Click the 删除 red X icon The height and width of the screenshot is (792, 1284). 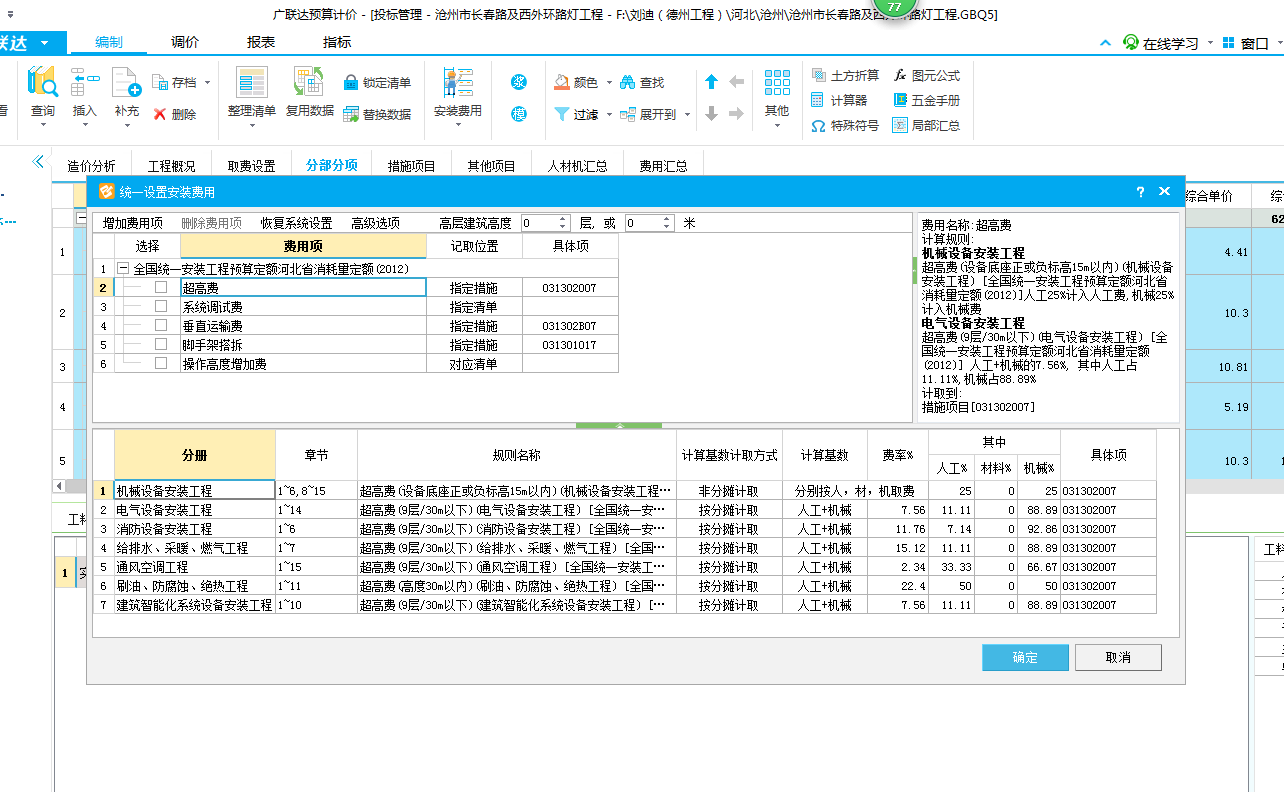tap(160, 115)
